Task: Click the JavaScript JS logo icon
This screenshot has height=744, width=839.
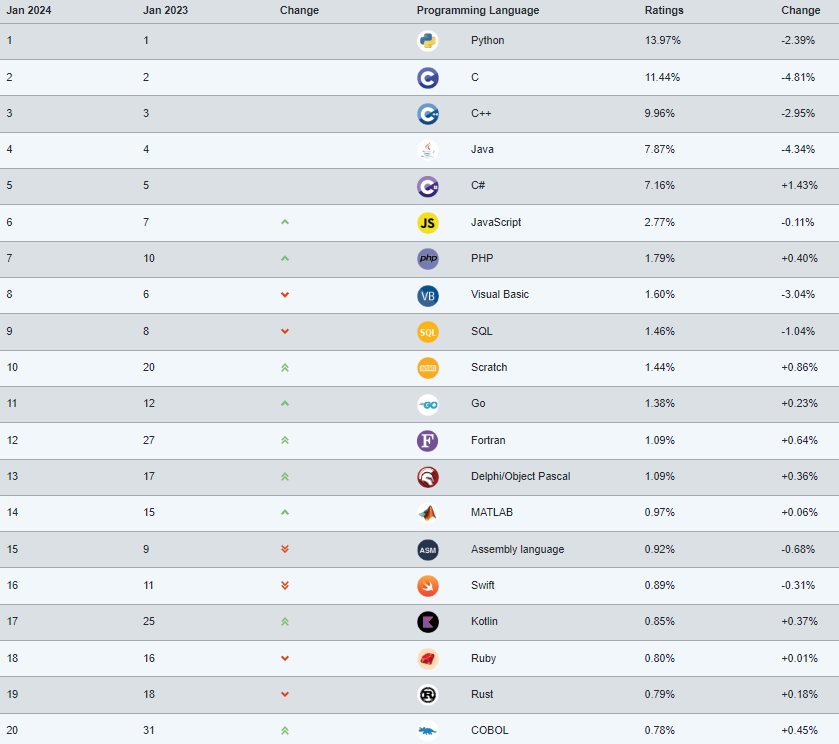Action: [428, 223]
